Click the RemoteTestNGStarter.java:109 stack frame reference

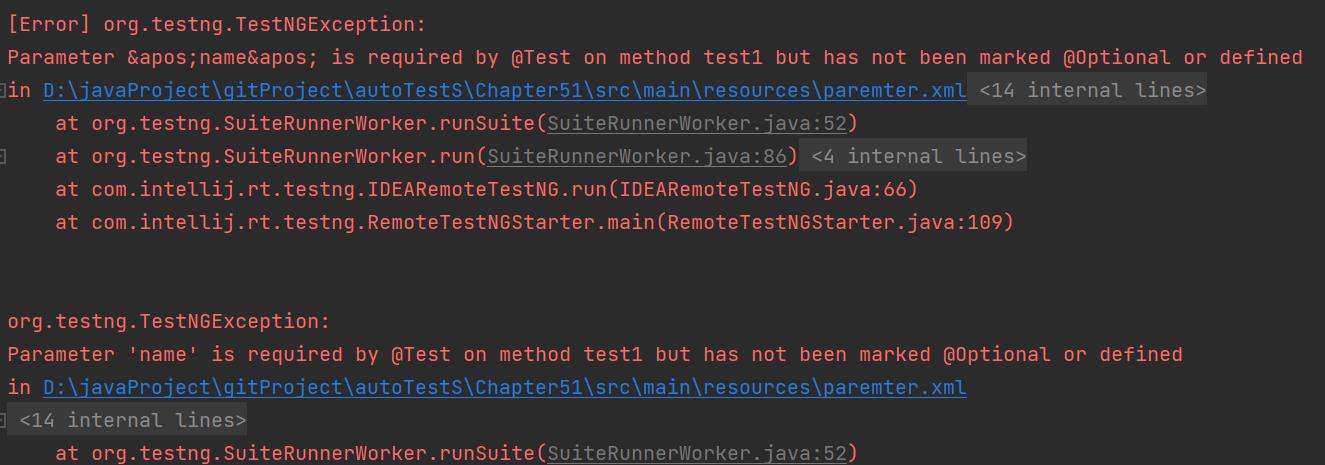coord(834,223)
